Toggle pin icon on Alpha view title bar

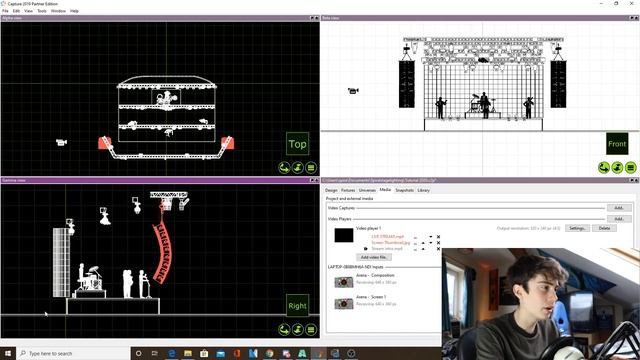pos(312,18)
